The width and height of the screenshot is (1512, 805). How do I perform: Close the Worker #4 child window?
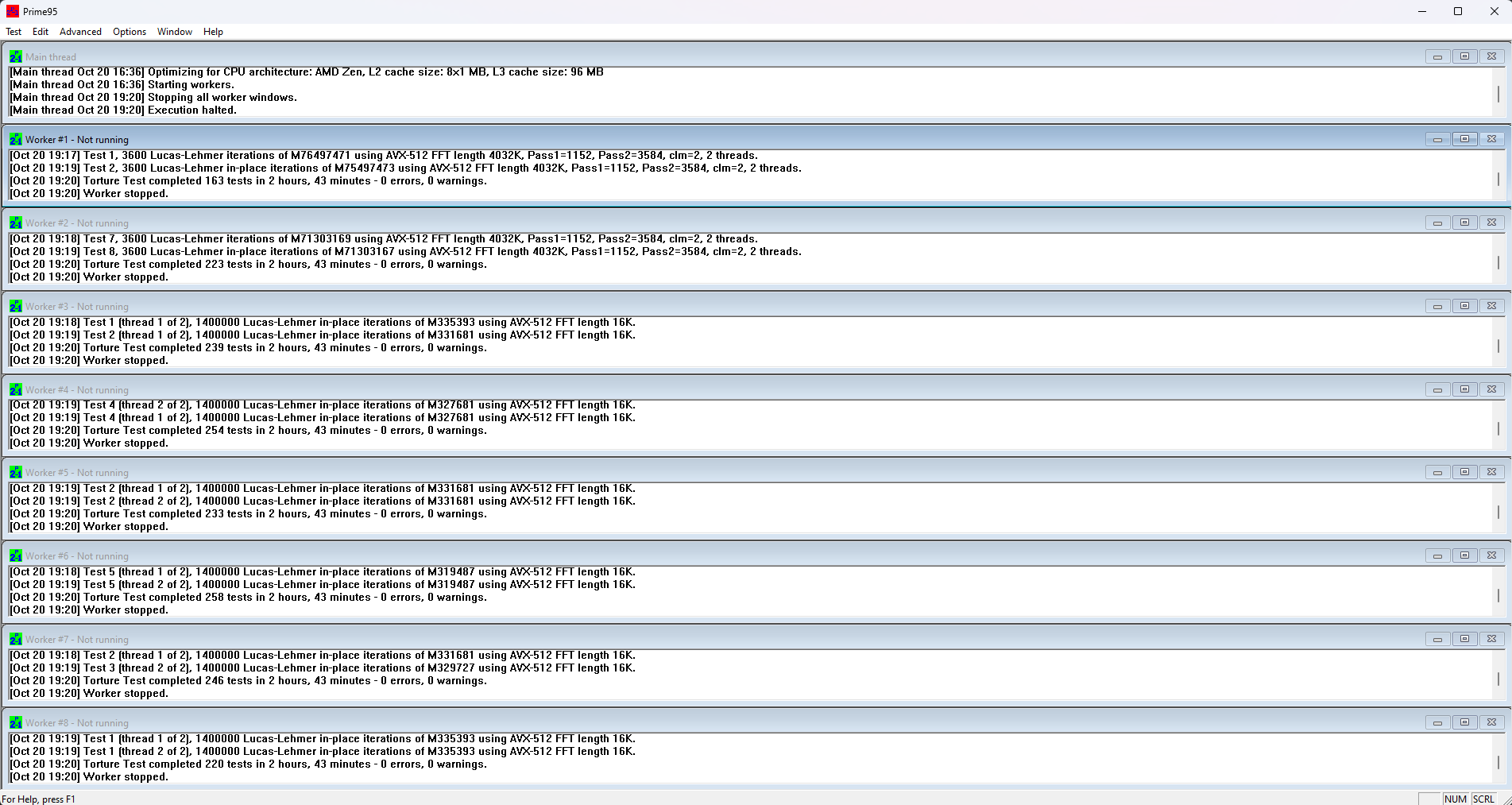[x=1491, y=389]
